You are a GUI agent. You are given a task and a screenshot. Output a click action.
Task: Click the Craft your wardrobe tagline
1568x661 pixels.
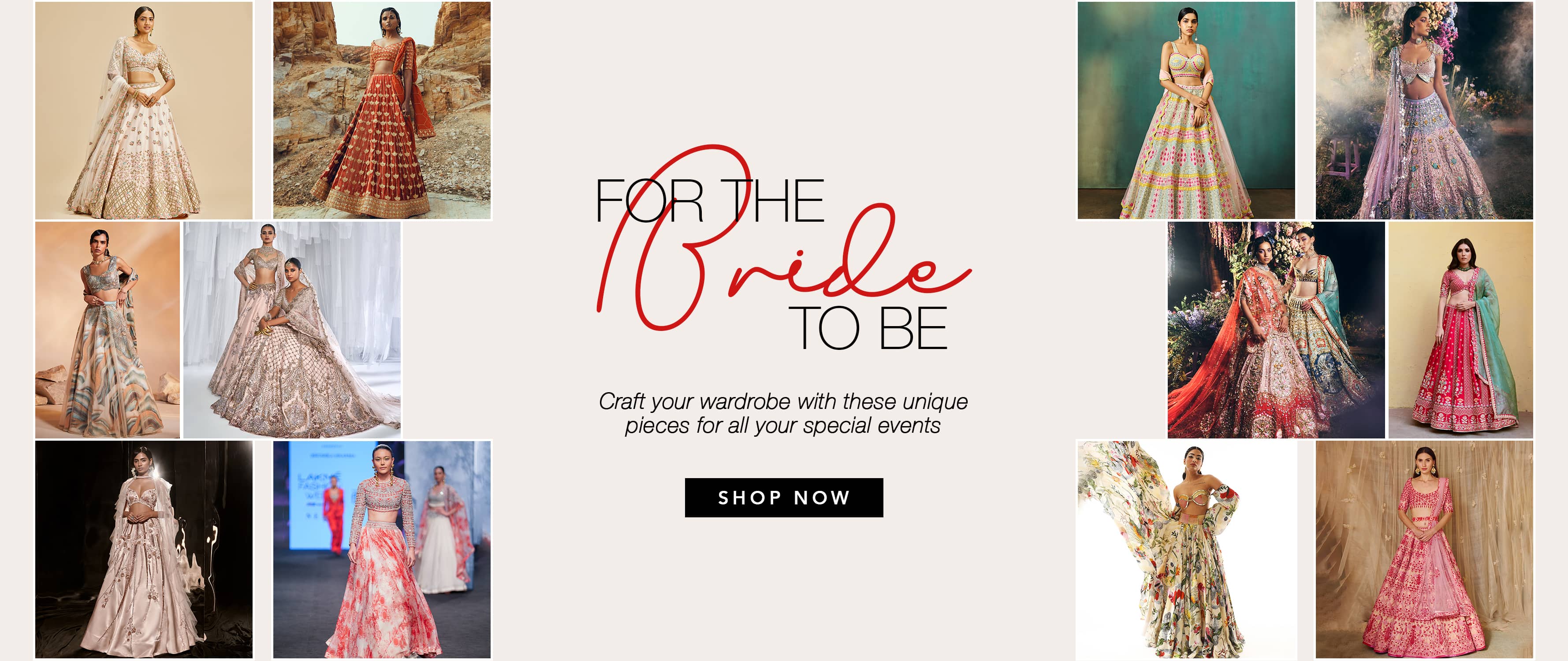pyautogui.click(x=783, y=413)
